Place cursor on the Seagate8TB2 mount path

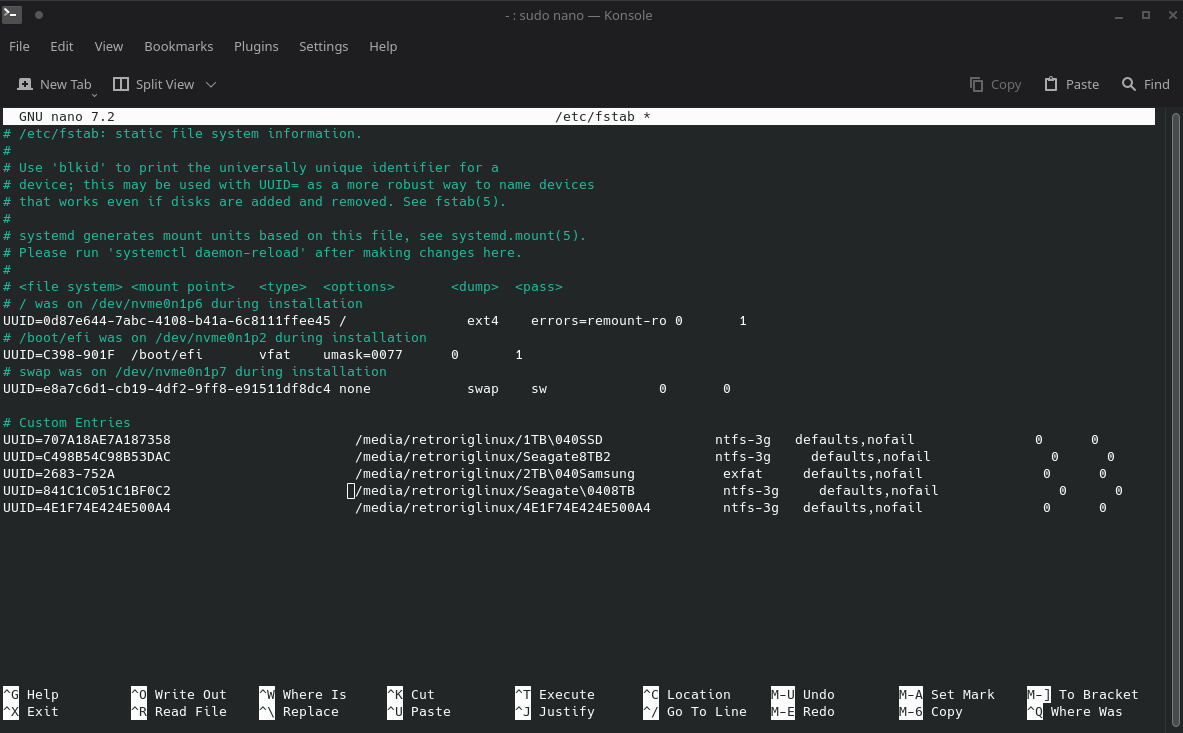tap(482, 457)
